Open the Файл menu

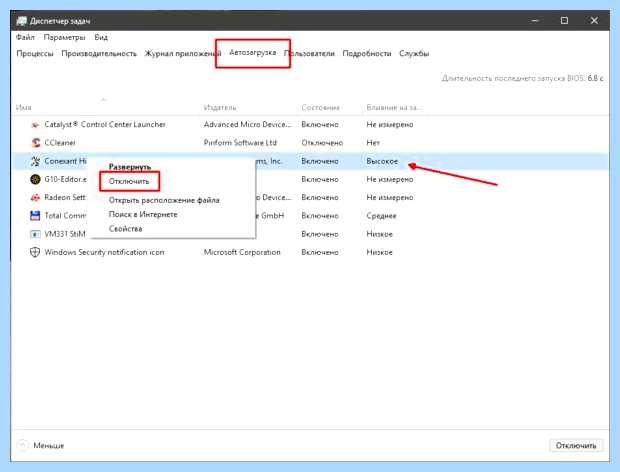(25, 37)
